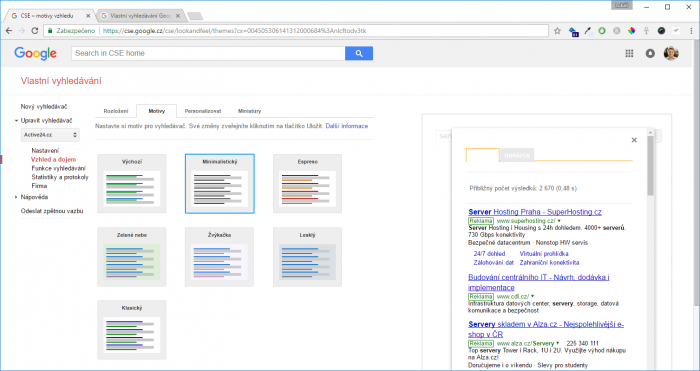Open Firma in the sidebar

(39, 186)
